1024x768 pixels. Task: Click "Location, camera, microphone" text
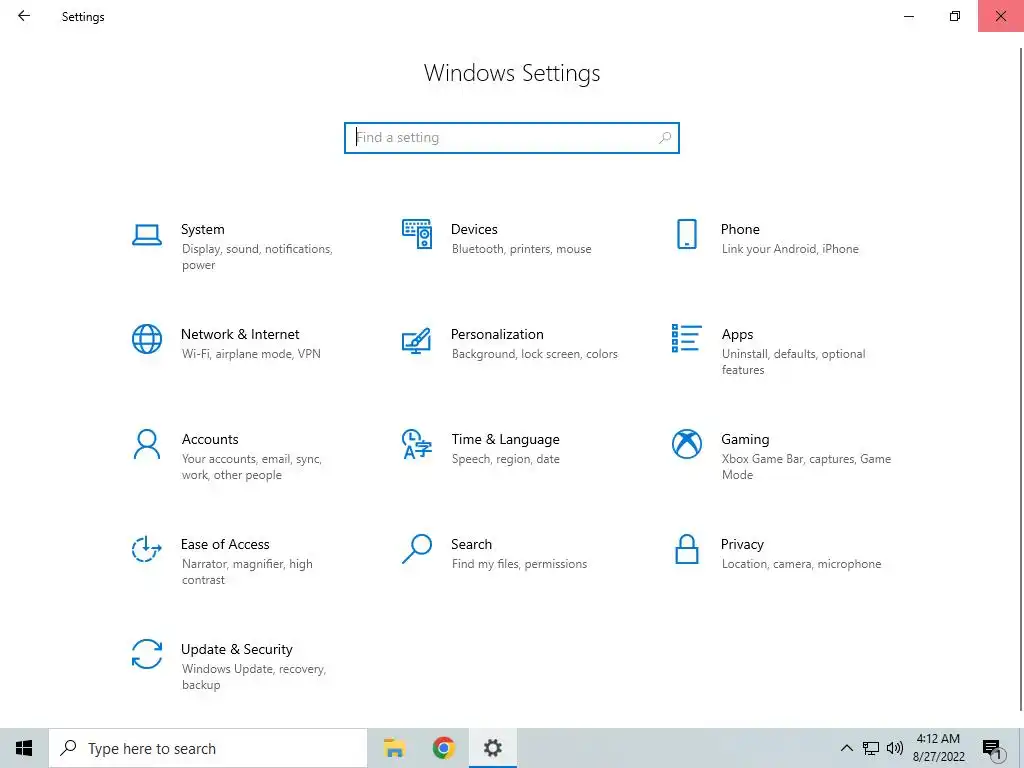tap(801, 564)
